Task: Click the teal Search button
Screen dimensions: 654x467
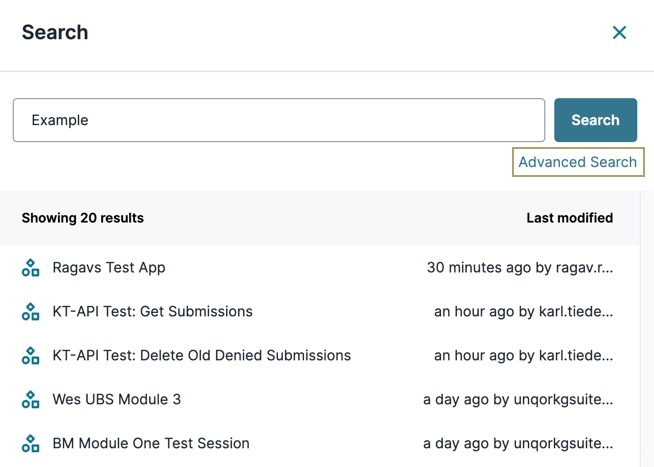Action: pyautogui.click(x=595, y=120)
